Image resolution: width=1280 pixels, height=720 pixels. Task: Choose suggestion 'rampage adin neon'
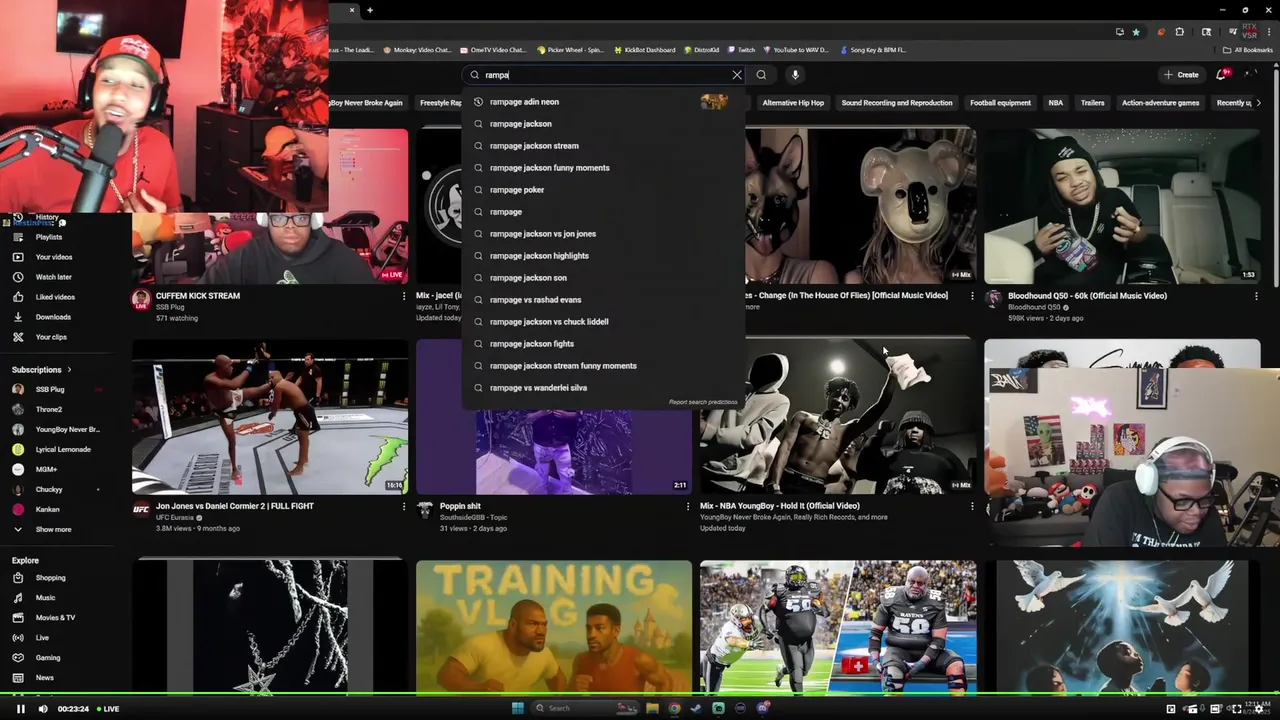(x=604, y=102)
